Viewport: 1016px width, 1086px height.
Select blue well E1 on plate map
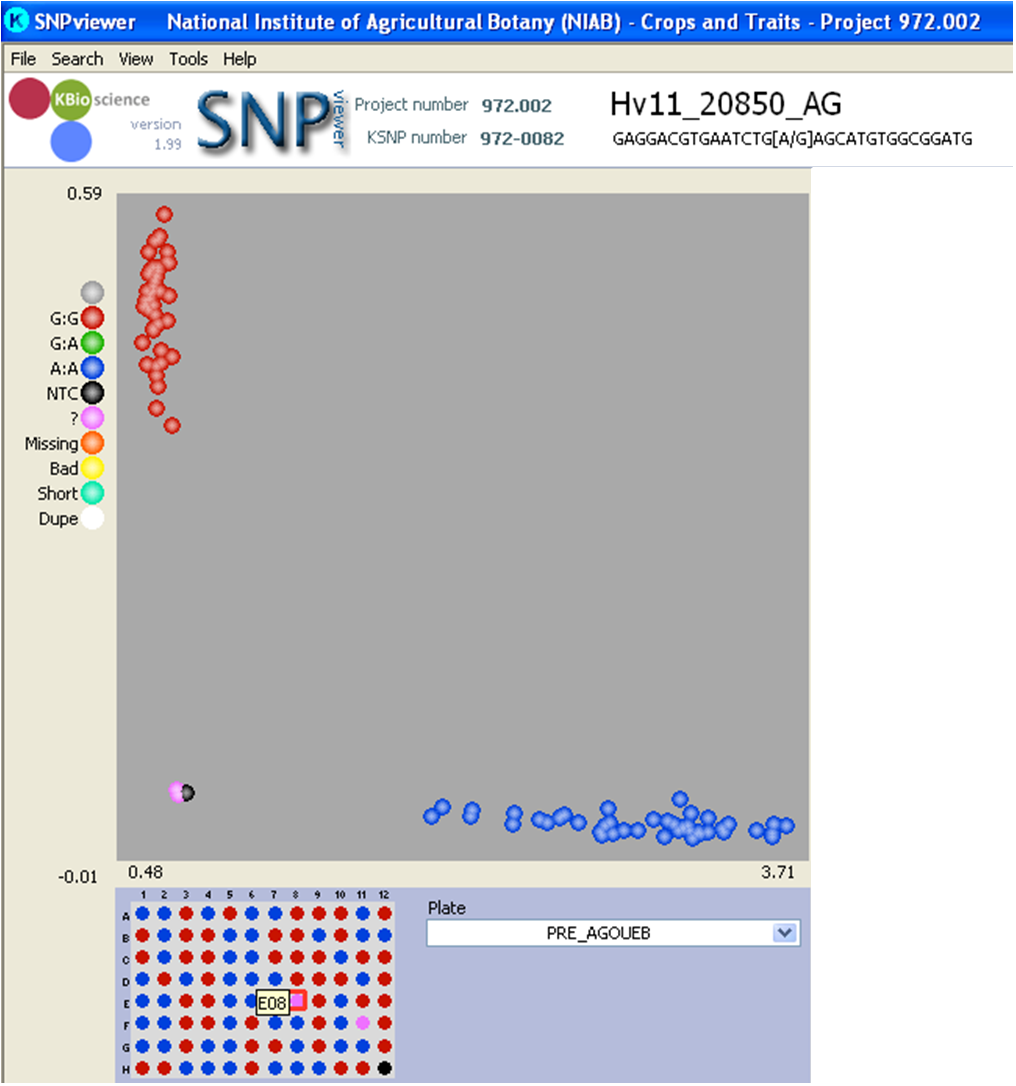click(x=142, y=1000)
